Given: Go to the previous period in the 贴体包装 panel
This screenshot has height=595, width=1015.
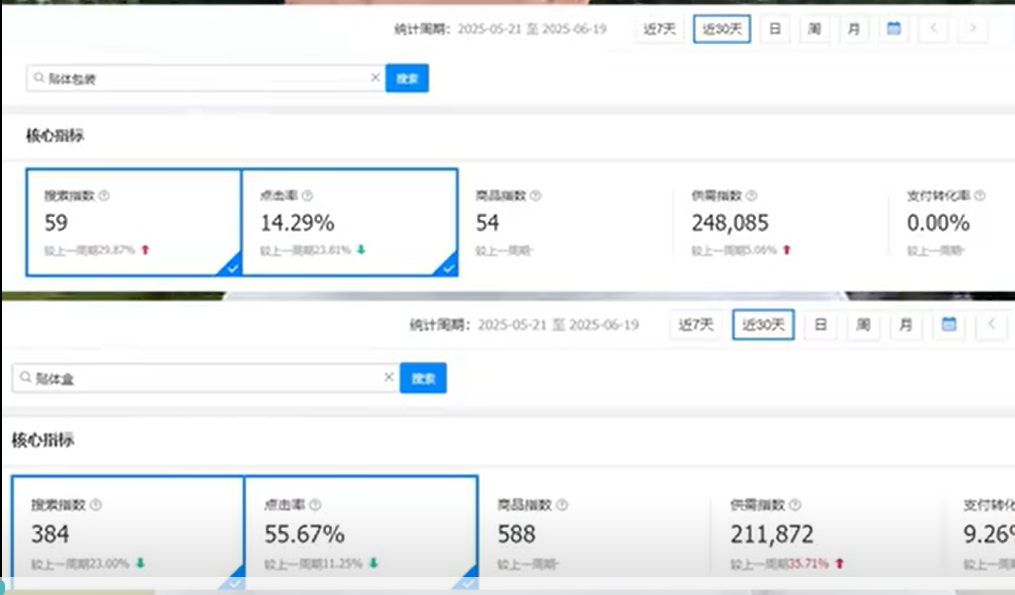Looking at the screenshot, I should pyautogui.click(x=934, y=29).
